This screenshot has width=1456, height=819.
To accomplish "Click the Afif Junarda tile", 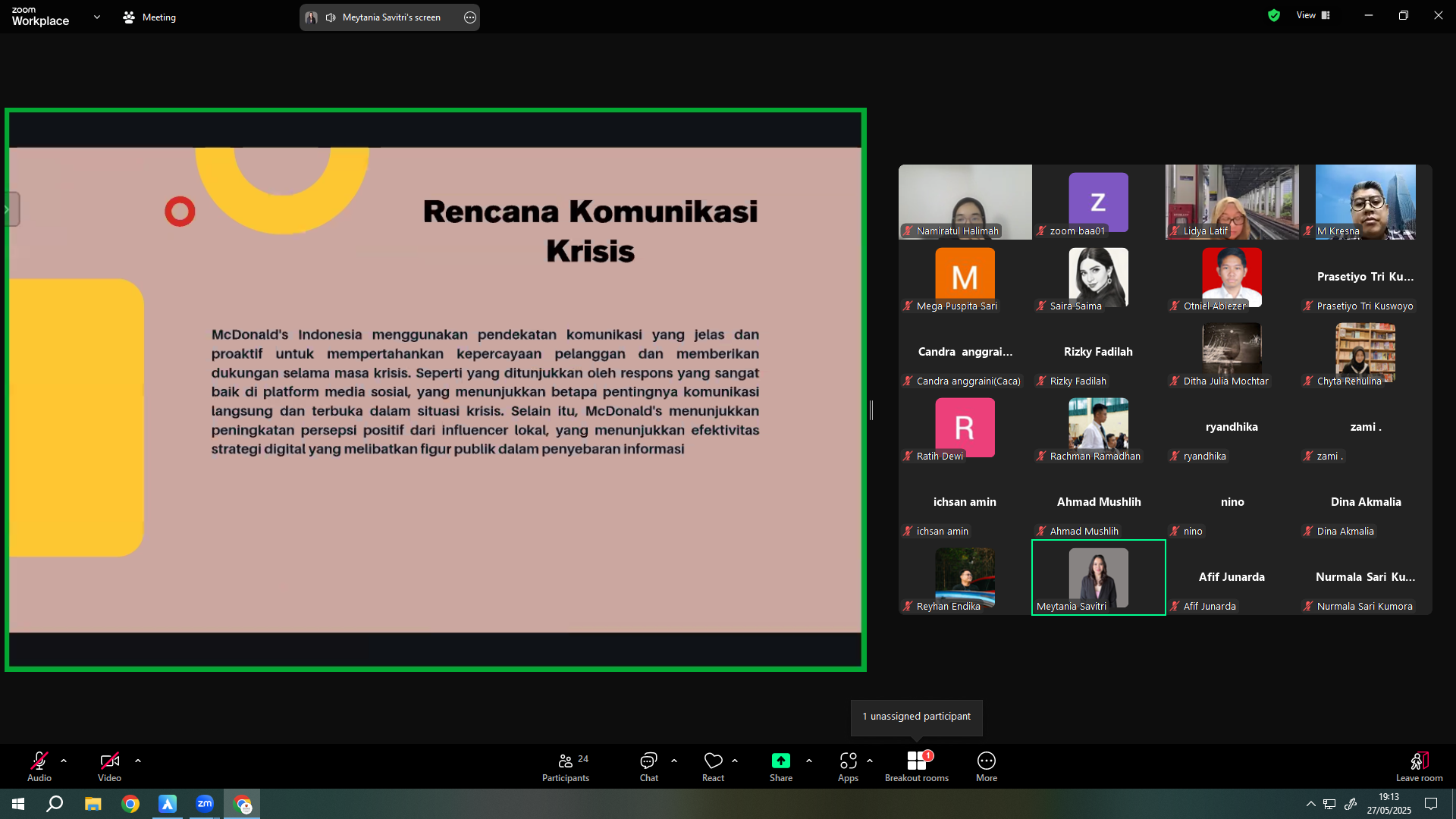I will [x=1232, y=577].
